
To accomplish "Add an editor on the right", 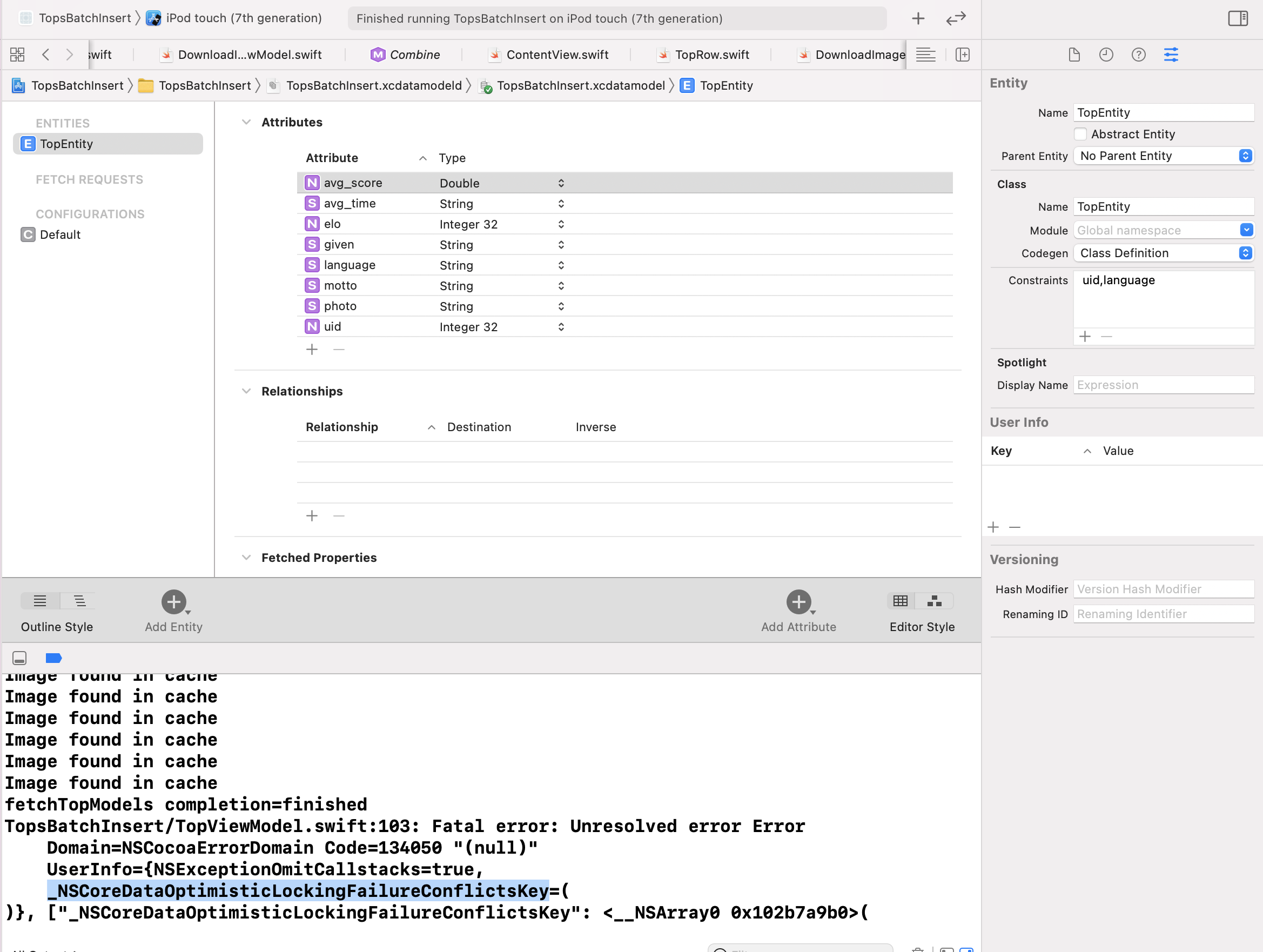I will (963, 55).
